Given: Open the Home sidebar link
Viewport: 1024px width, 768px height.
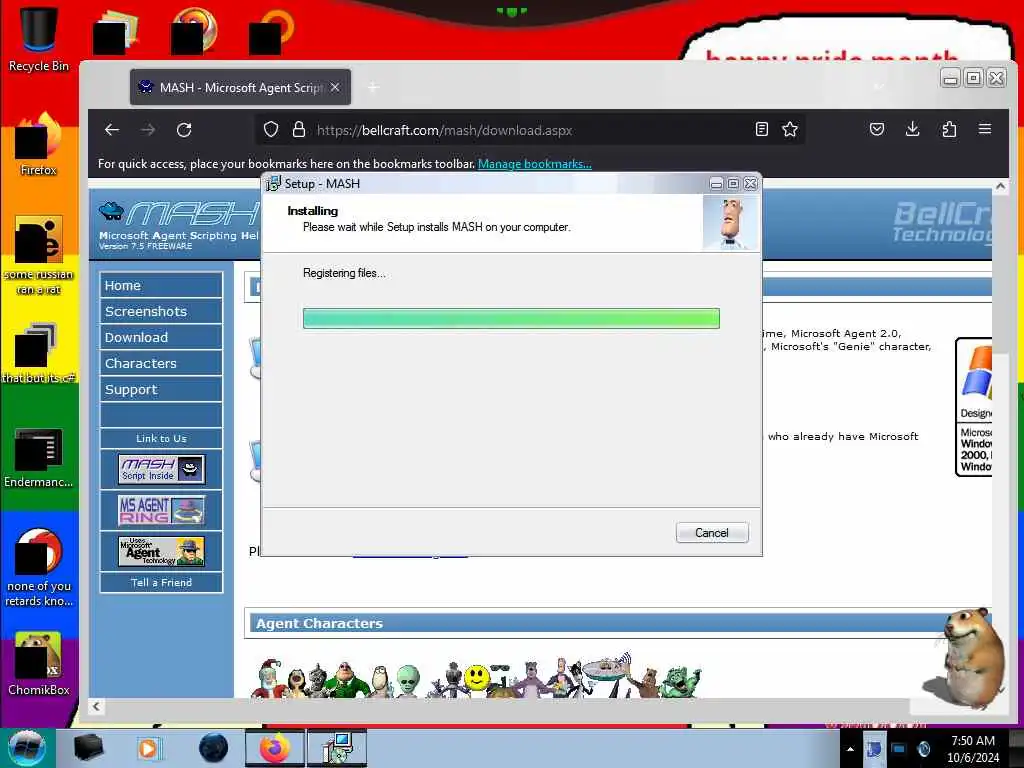Looking at the screenshot, I should [161, 285].
